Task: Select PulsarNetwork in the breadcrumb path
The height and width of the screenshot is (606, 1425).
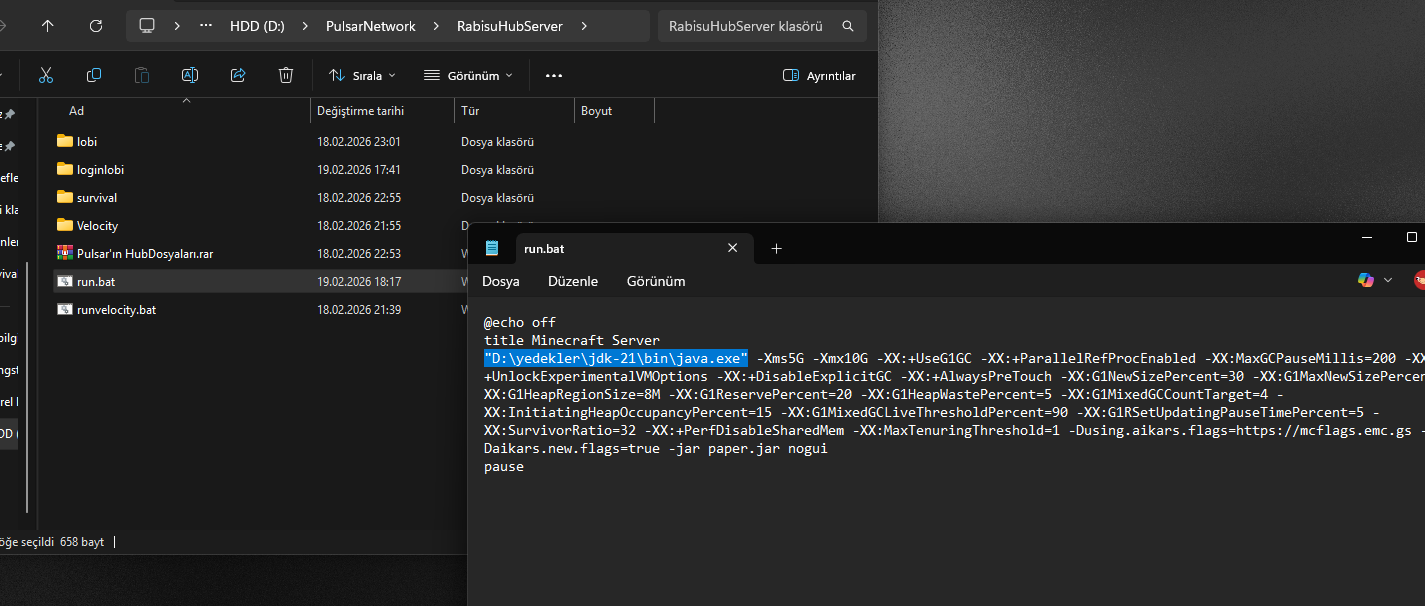Action: coord(371,26)
